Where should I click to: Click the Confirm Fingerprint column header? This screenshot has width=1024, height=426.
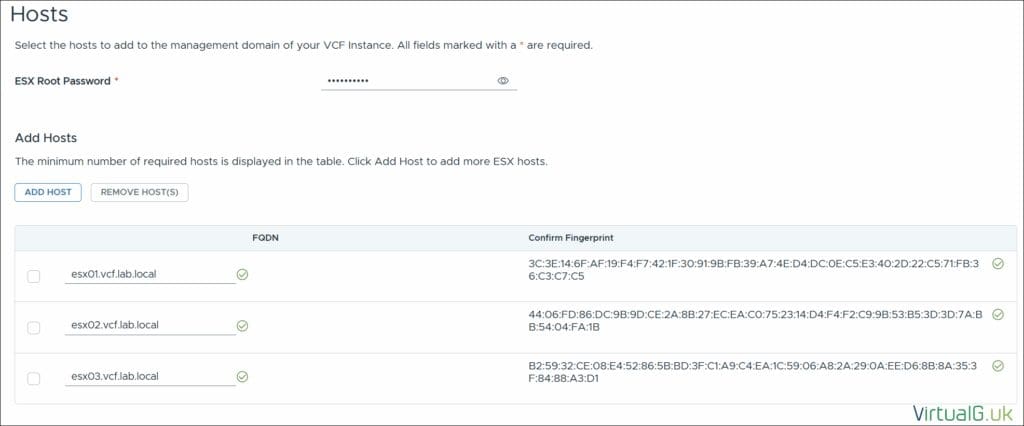[x=570, y=238]
